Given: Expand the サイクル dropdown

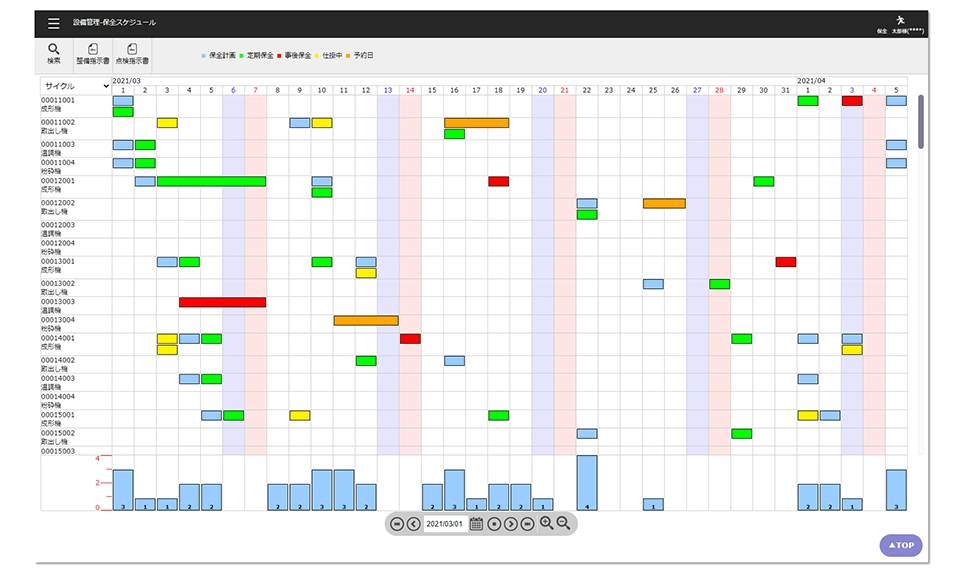Looking at the screenshot, I should coord(76,86).
